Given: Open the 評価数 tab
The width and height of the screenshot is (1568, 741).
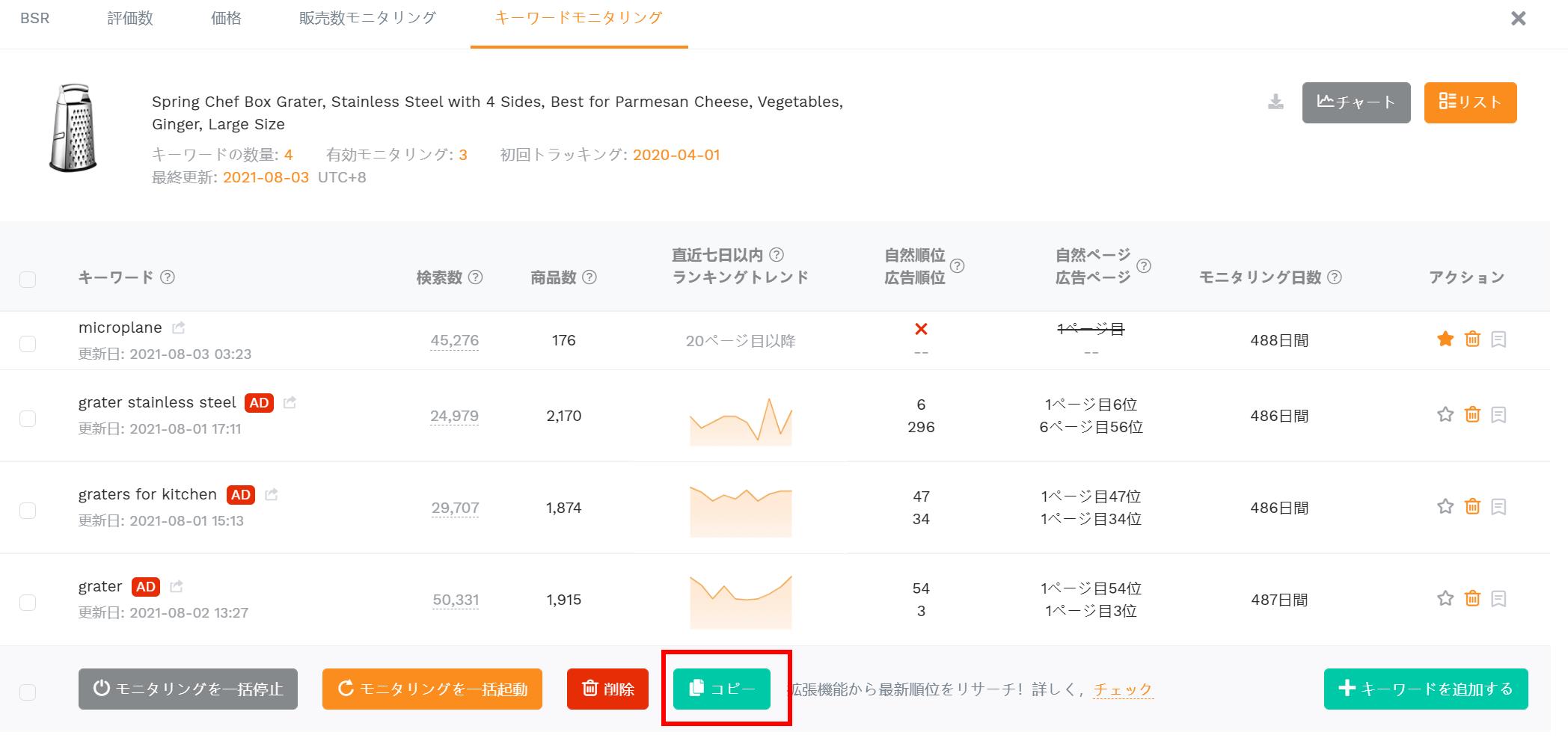Looking at the screenshot, I should pyautogui.click(x=130, y=18).
